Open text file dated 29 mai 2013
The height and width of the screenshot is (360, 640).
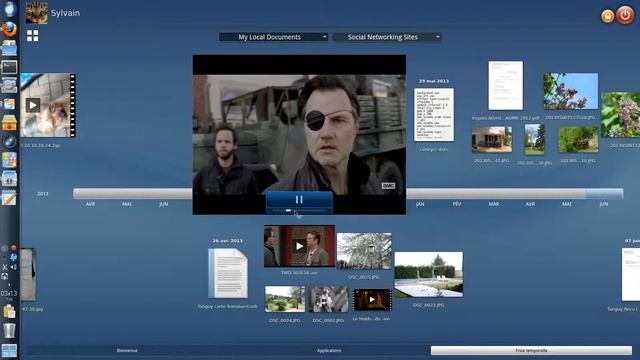coord(433,115)
